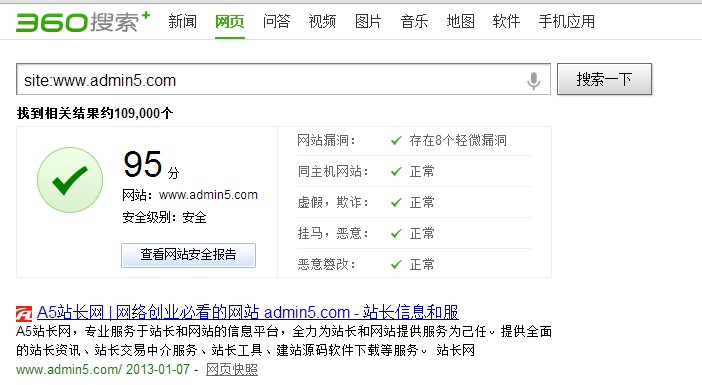Open the 图片 tab

(368, 21)
